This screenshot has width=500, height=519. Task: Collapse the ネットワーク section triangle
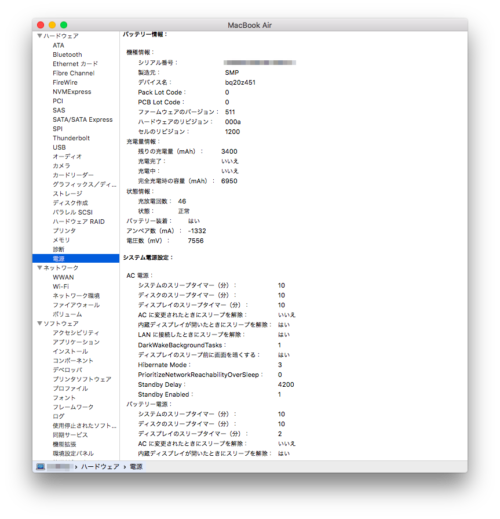(x=40, y=268)
